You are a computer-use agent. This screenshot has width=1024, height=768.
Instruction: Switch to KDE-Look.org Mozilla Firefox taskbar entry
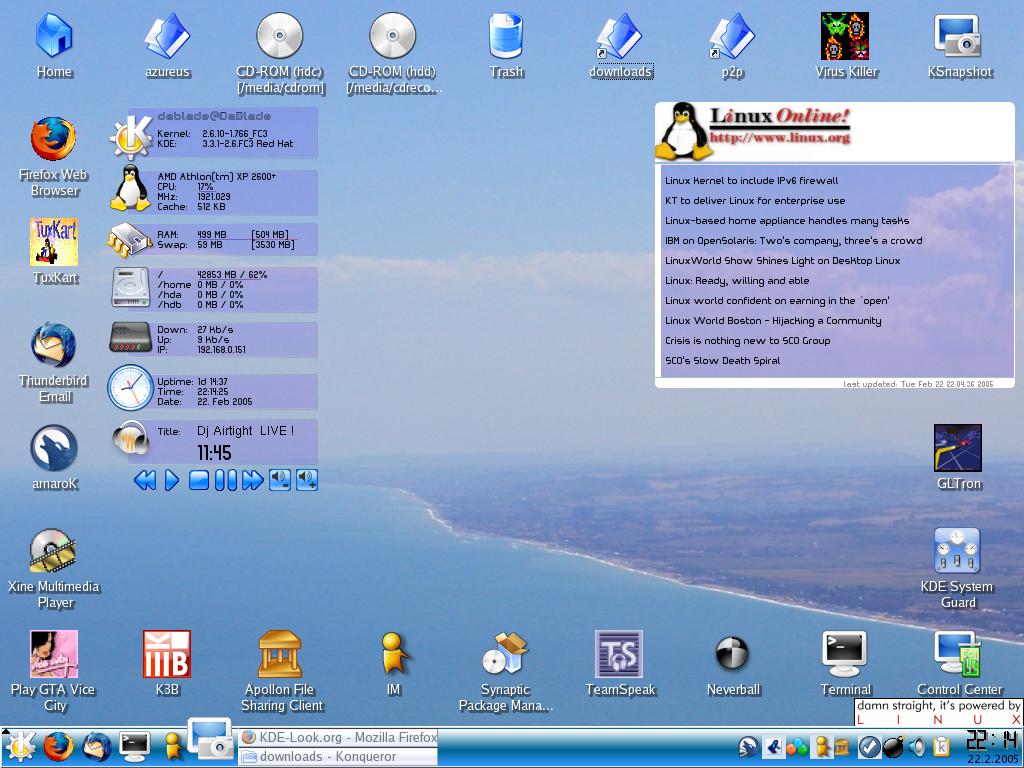(x=338, y=737)
